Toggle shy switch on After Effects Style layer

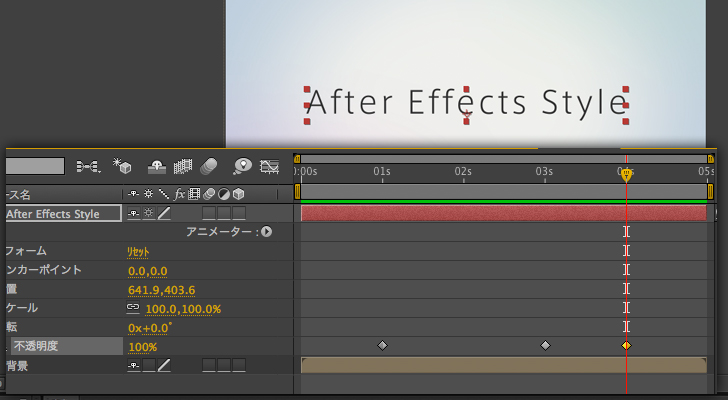(x=134, y=213)
